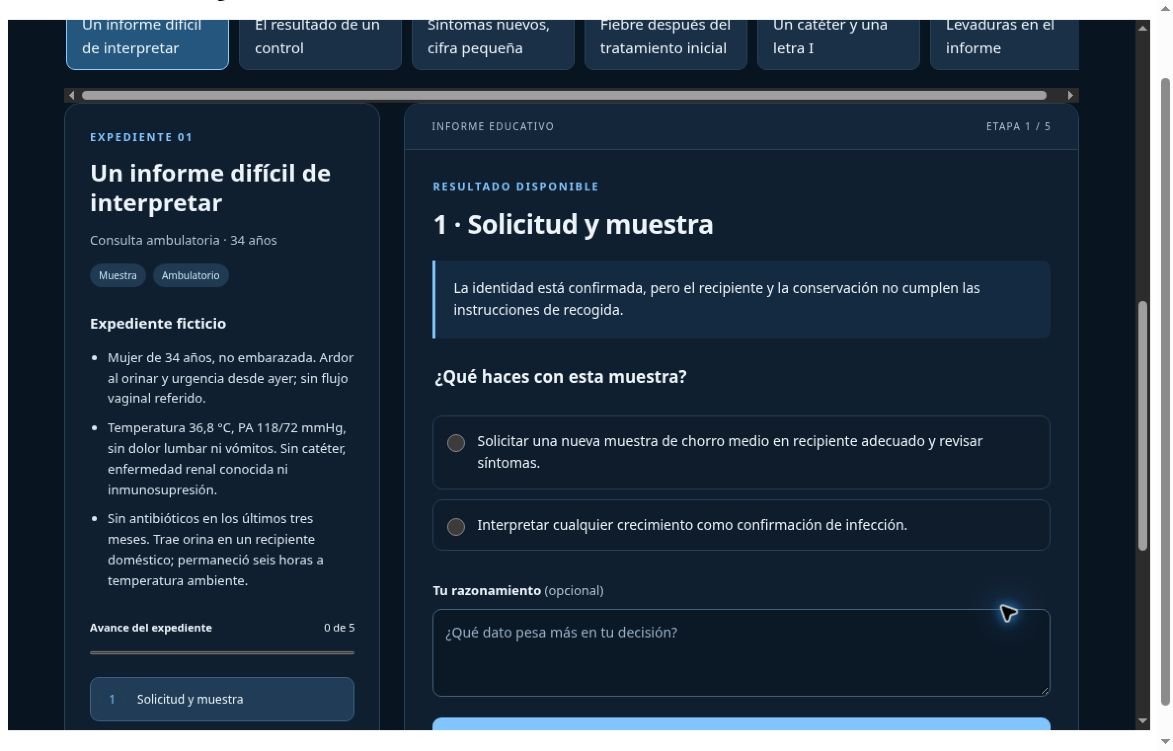This screenshot has height=751, width=1173.
Task: Click "0 de 5" progress count
Action: (x=340, y=628)
